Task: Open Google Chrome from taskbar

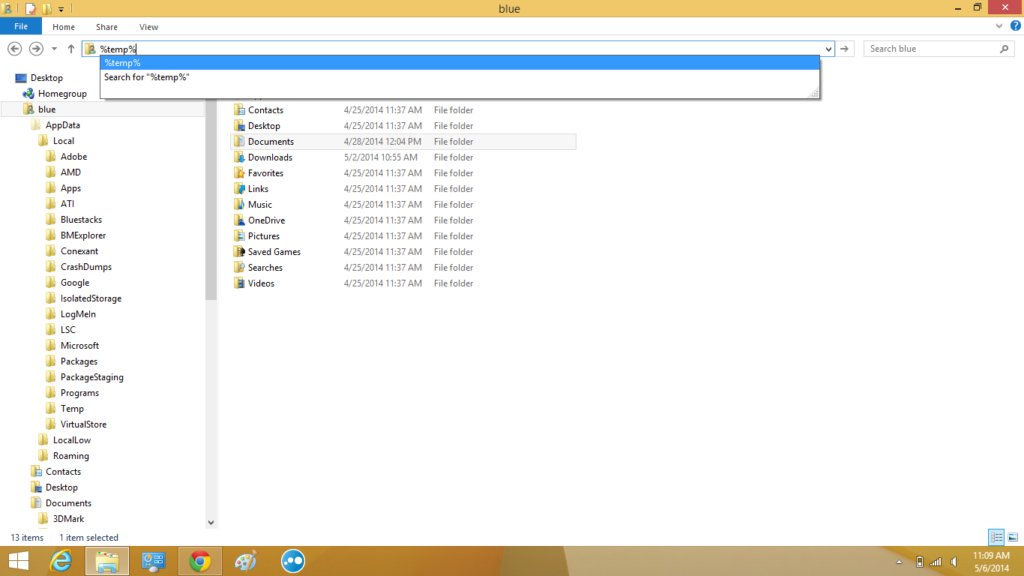Action: pos(200,561)
